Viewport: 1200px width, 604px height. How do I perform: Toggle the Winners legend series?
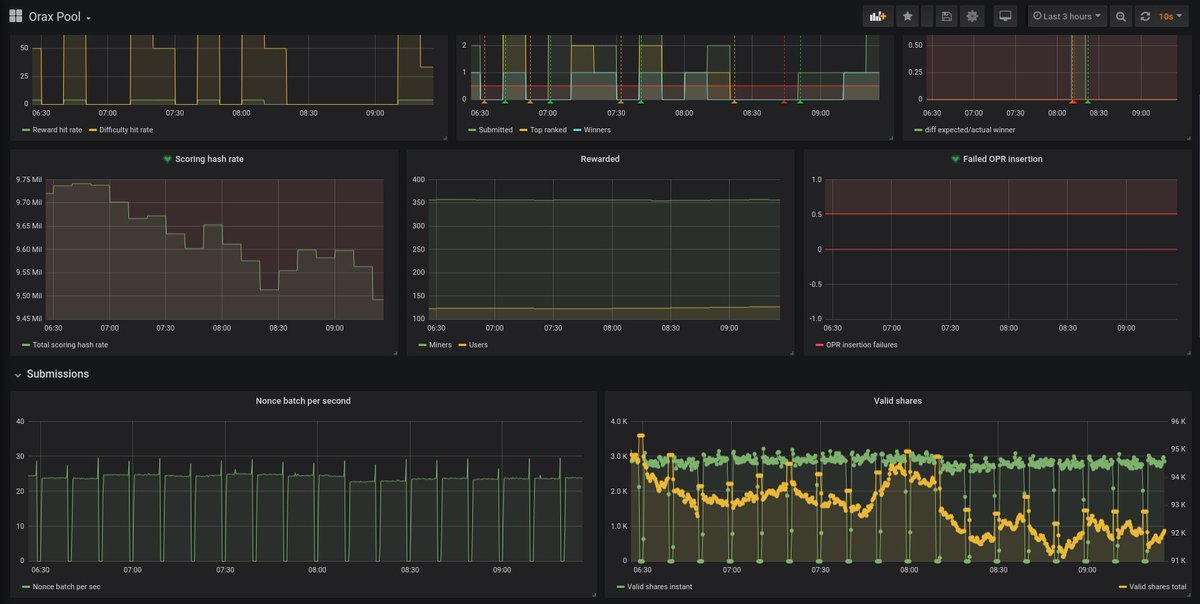tap(597, 129)
